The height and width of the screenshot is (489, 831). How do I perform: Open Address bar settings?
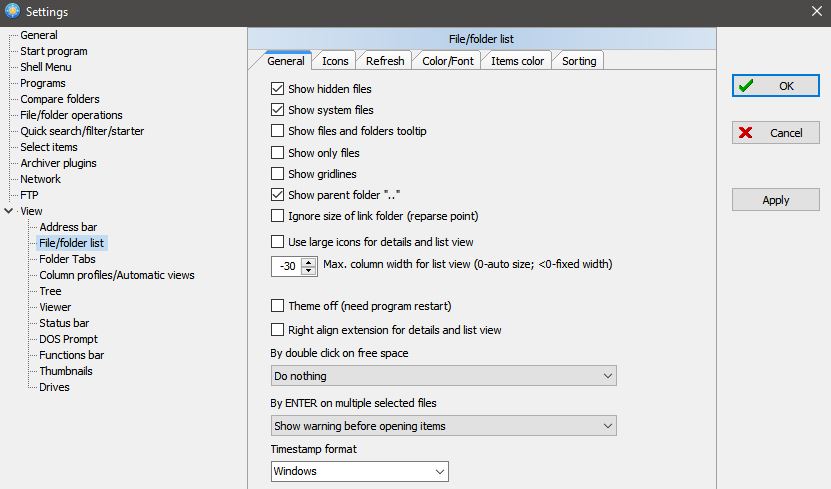[68, 227]
